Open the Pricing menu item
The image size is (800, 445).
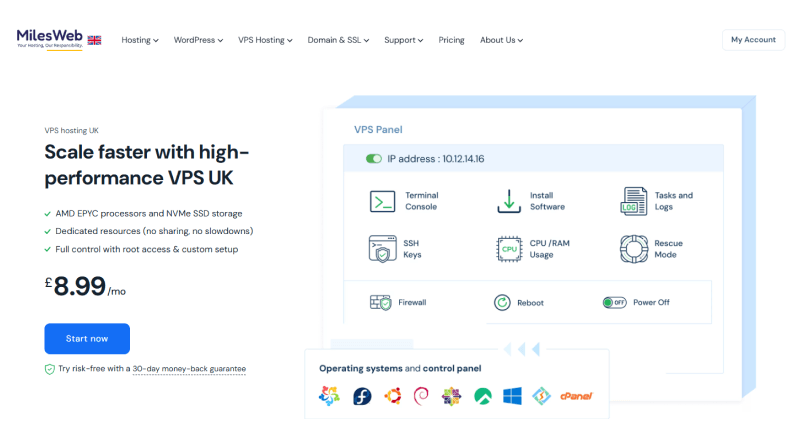pos(452,40)
